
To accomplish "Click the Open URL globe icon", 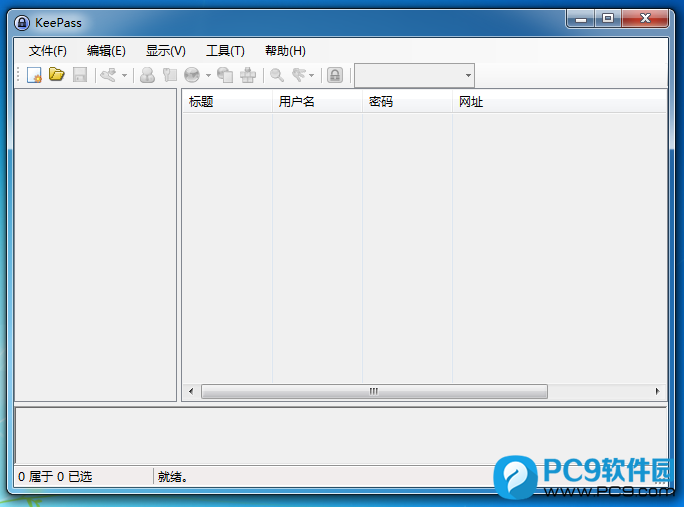I will click(192, 75).
